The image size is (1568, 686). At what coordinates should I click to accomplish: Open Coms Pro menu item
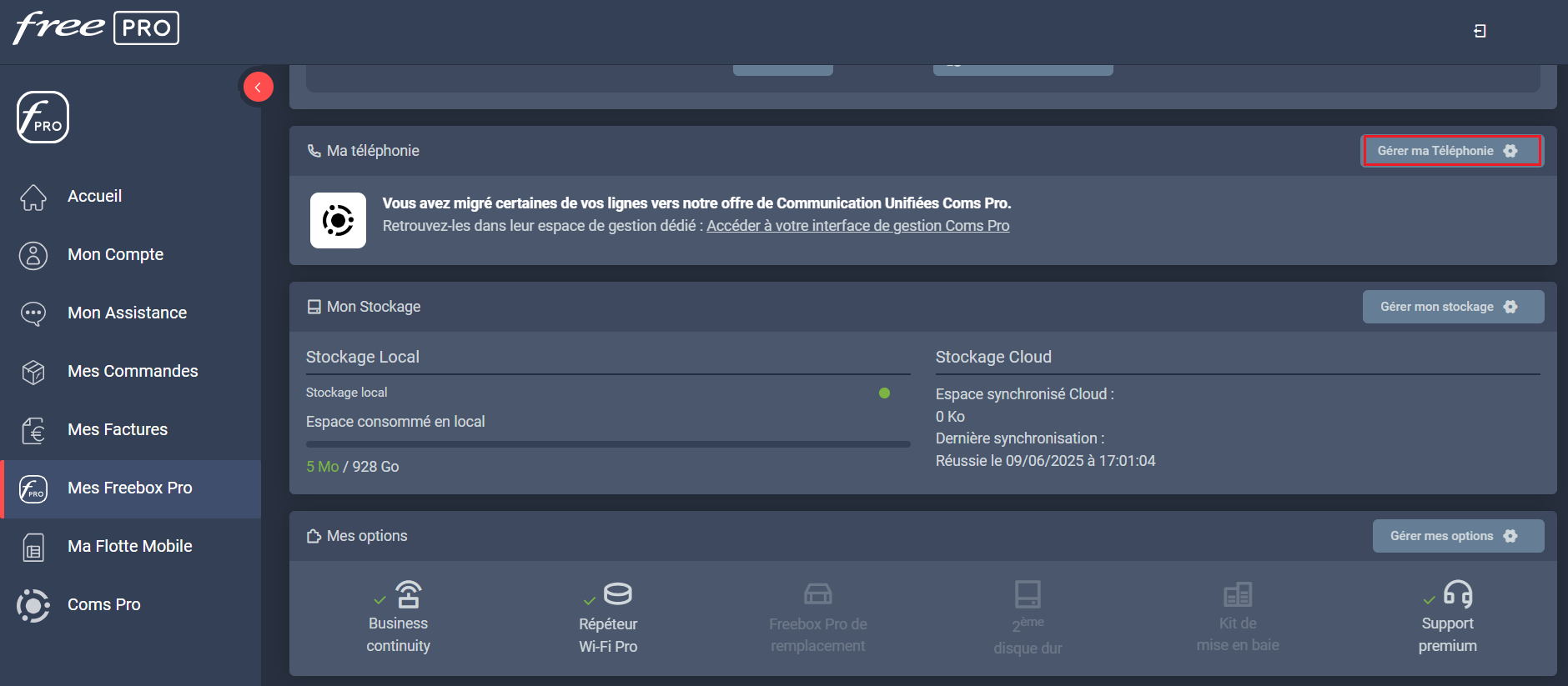tap(104, 604)
